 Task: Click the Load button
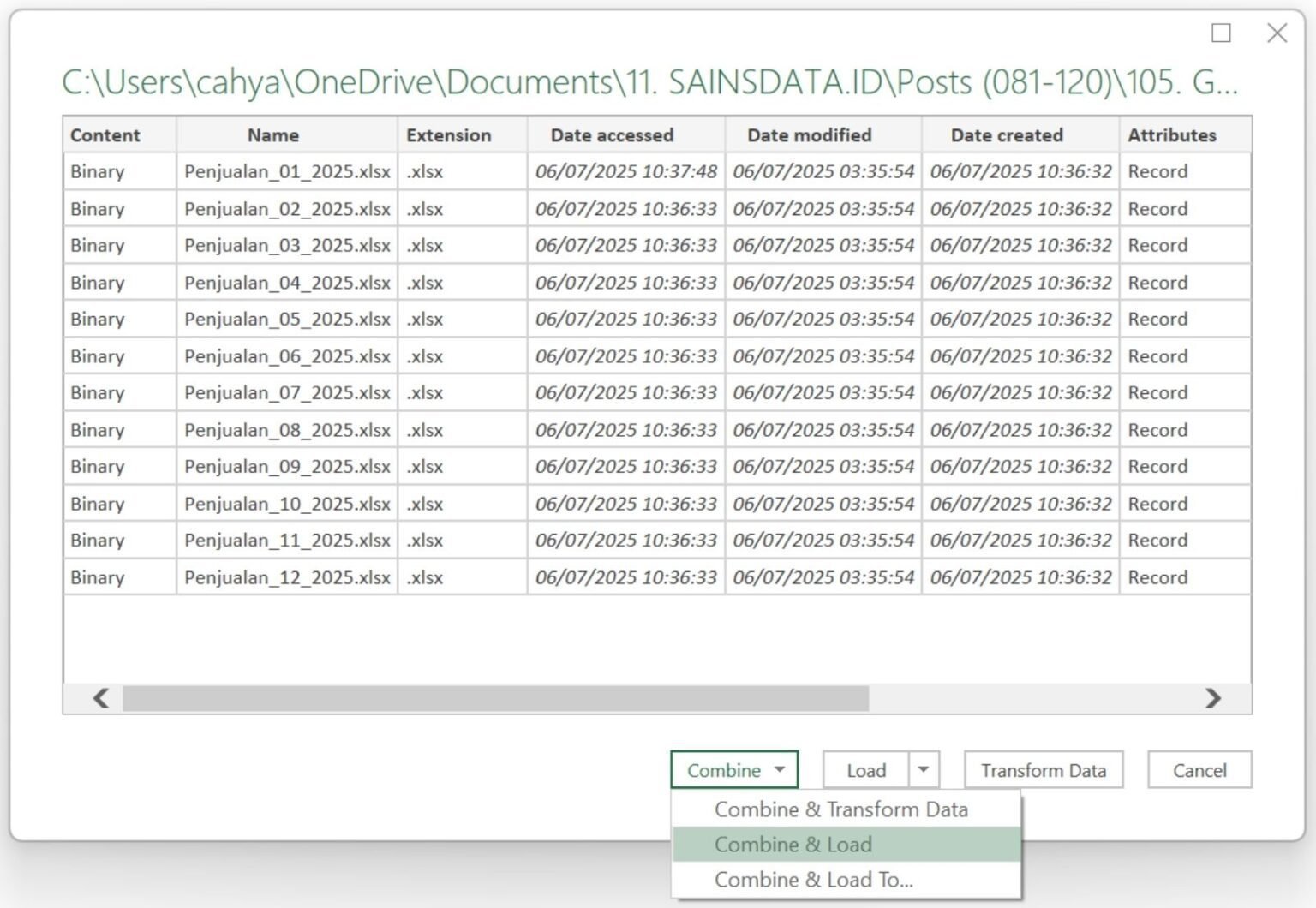point(867,769)
